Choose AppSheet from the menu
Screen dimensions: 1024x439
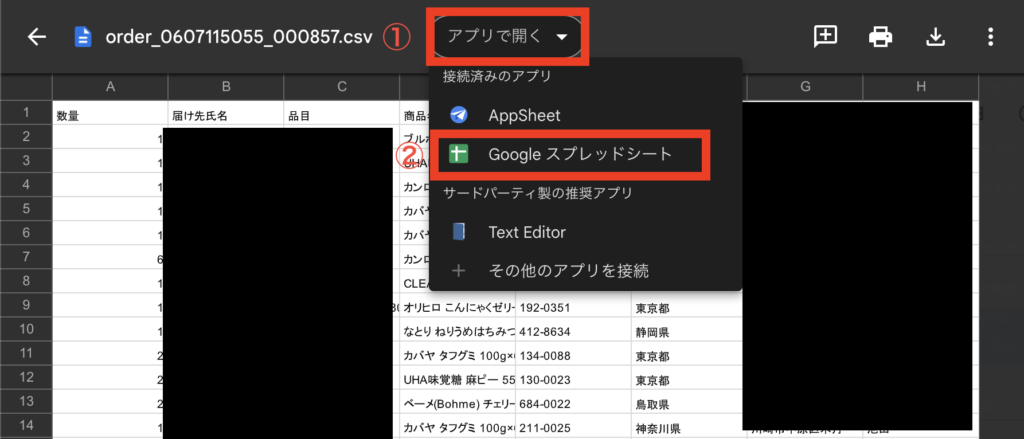(x=585, y=116)
